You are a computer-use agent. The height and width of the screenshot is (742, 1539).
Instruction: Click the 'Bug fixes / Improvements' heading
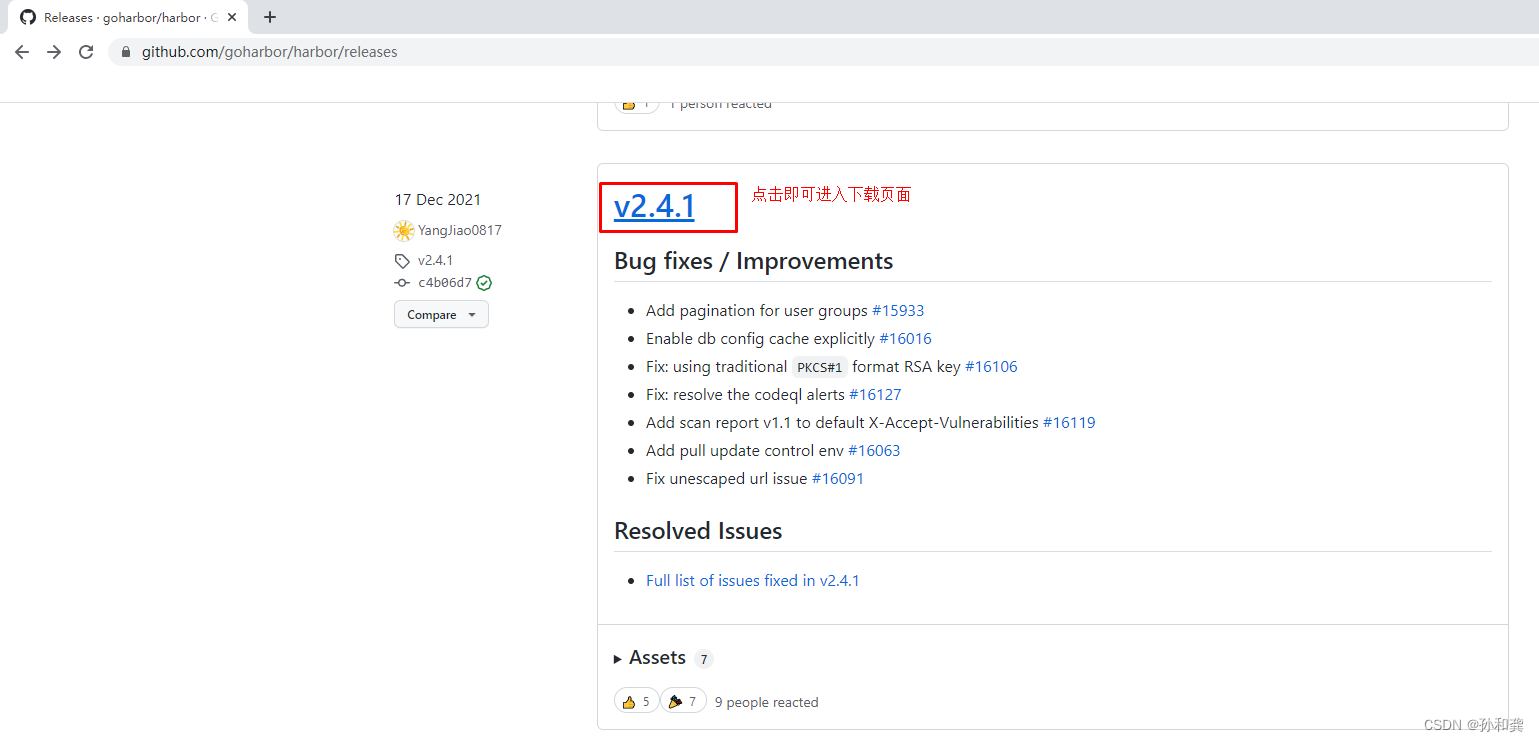tap(754, 261)
